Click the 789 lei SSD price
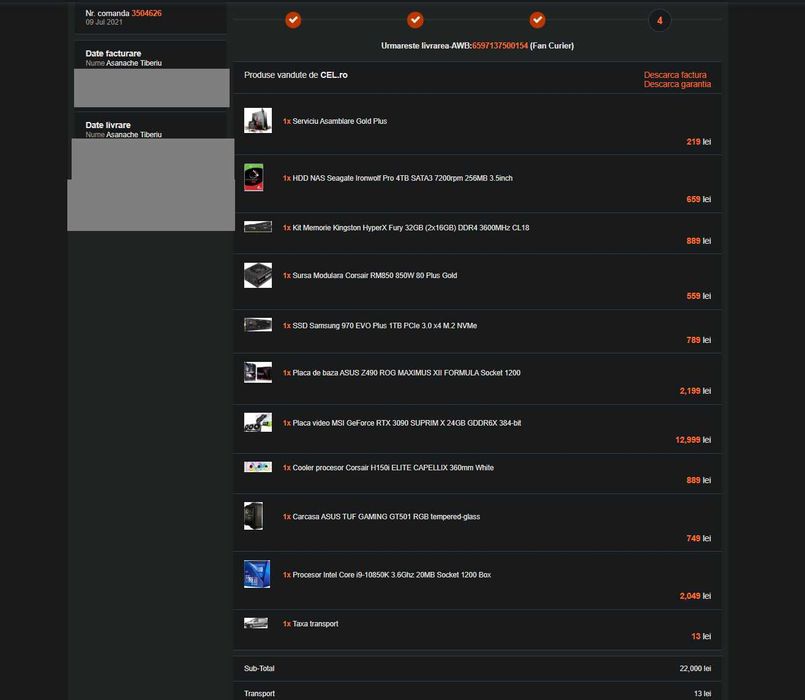Viewport: 805px width, 700px height. click(699, 340)
